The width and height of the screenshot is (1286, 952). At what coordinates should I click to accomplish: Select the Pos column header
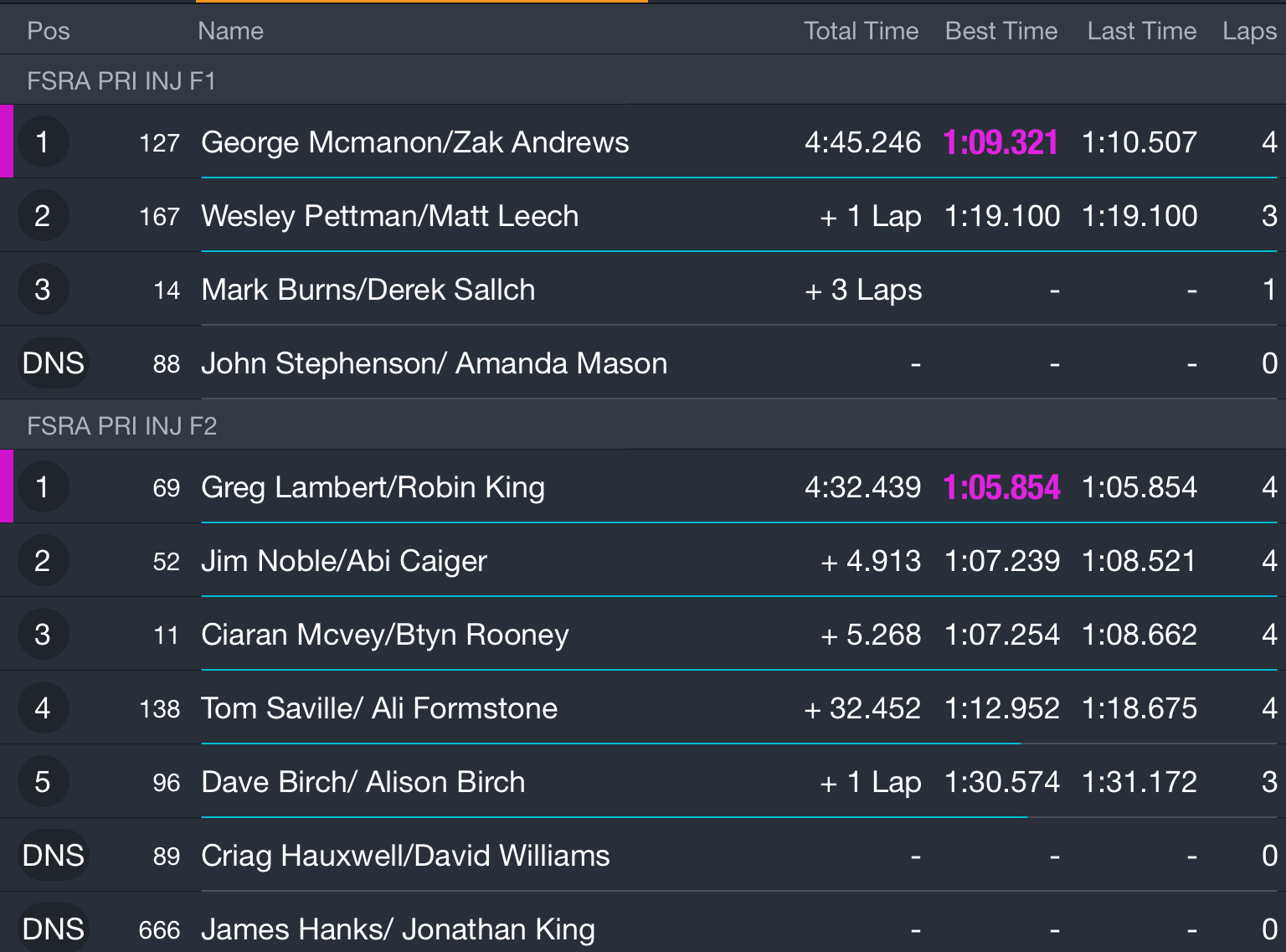point(48,31)
